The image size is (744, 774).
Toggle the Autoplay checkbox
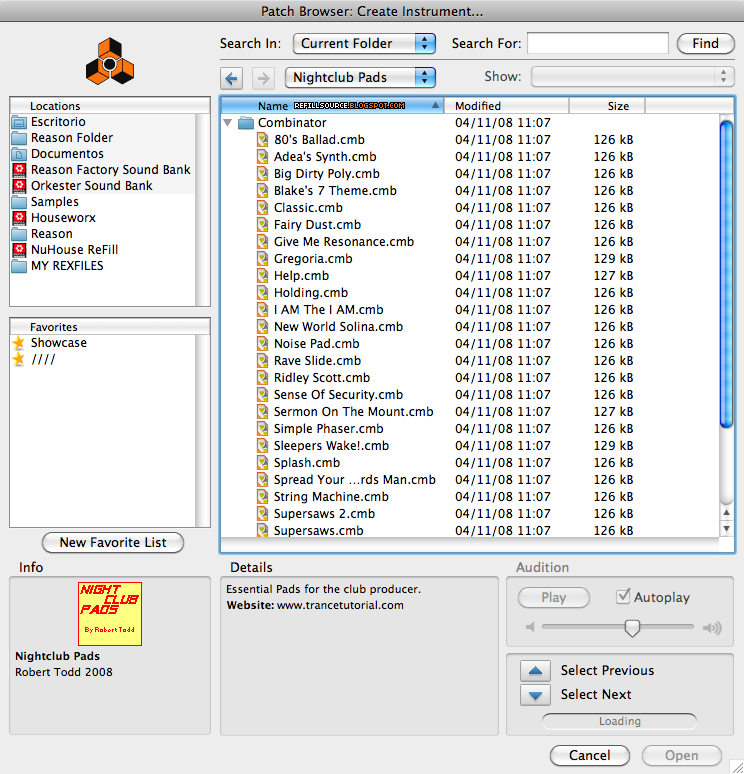(x=623, y=597)
